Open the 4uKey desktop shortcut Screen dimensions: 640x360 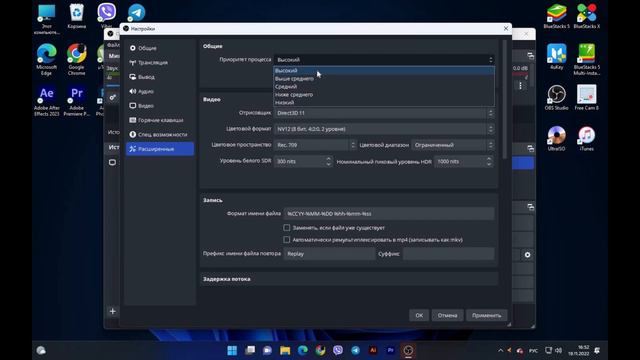point(556,57)
